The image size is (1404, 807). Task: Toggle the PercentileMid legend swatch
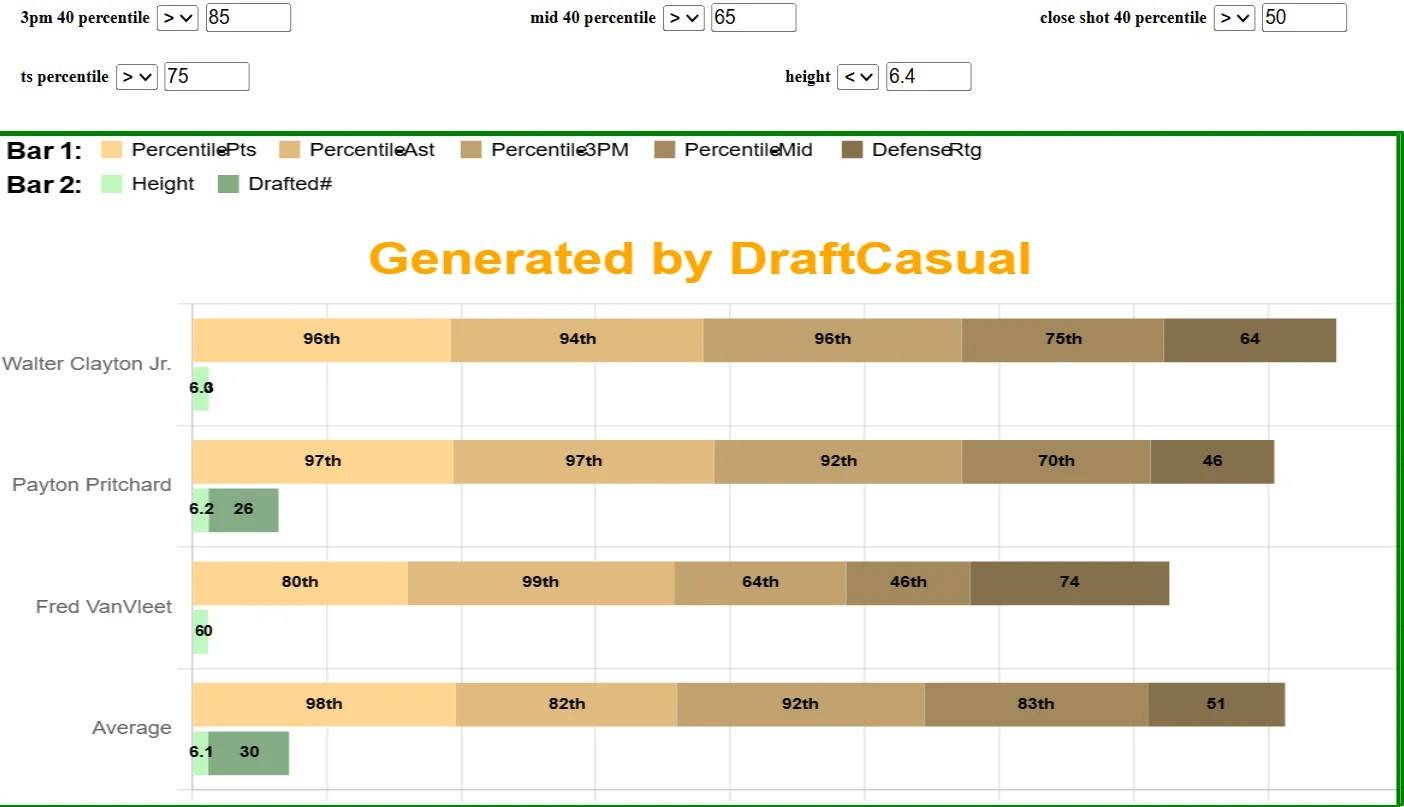click(665, 150)
